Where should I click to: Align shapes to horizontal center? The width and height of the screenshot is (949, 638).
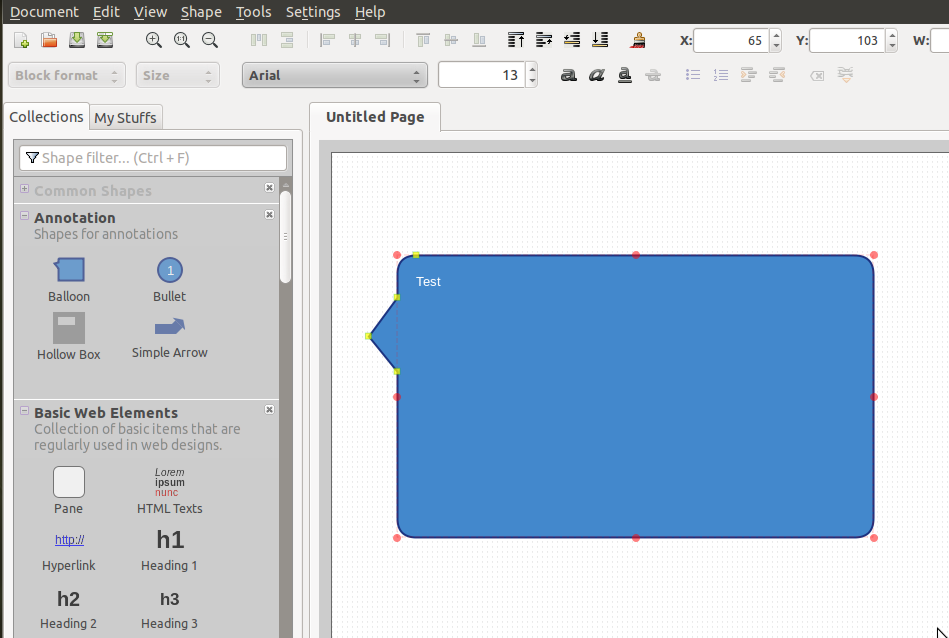click(355, 40)
